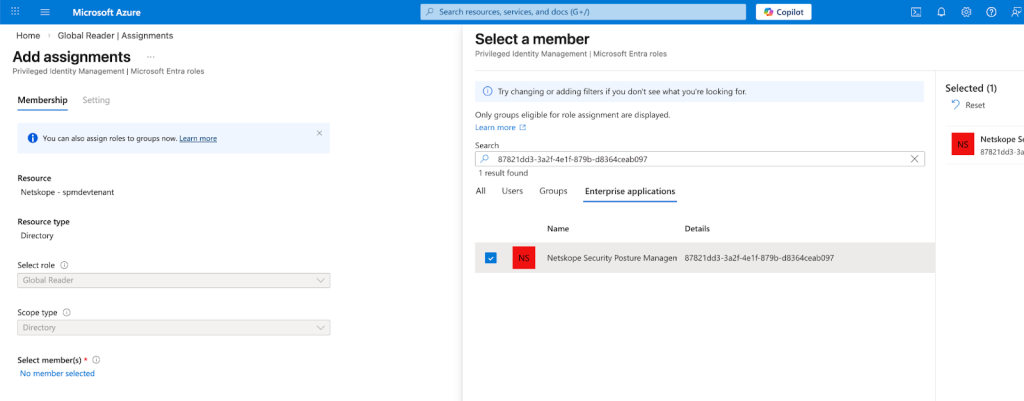This screenshot has width=1024, height=401.
Task: Click the NS avatar in Selected panel
Action: coord(963,144)
